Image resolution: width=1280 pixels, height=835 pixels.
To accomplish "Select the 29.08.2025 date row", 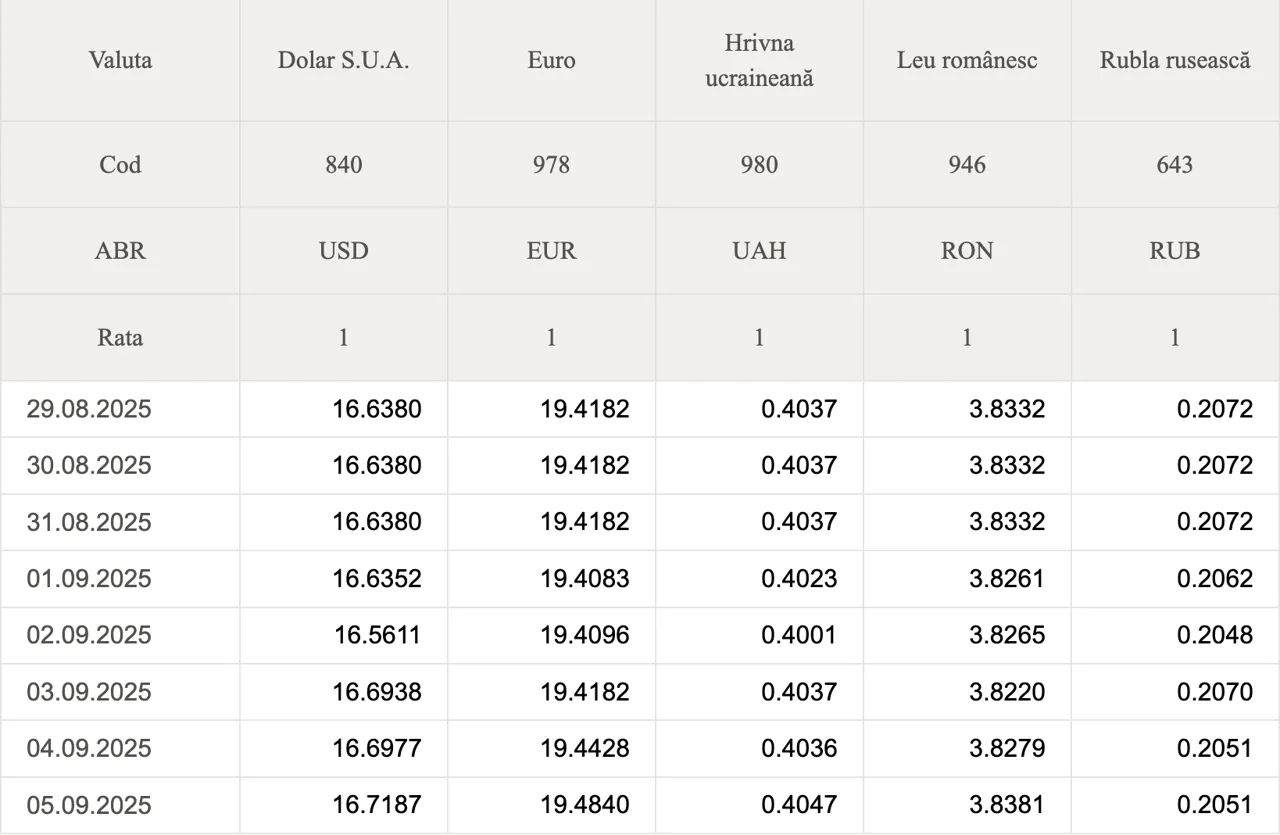I will coord(640,409).
